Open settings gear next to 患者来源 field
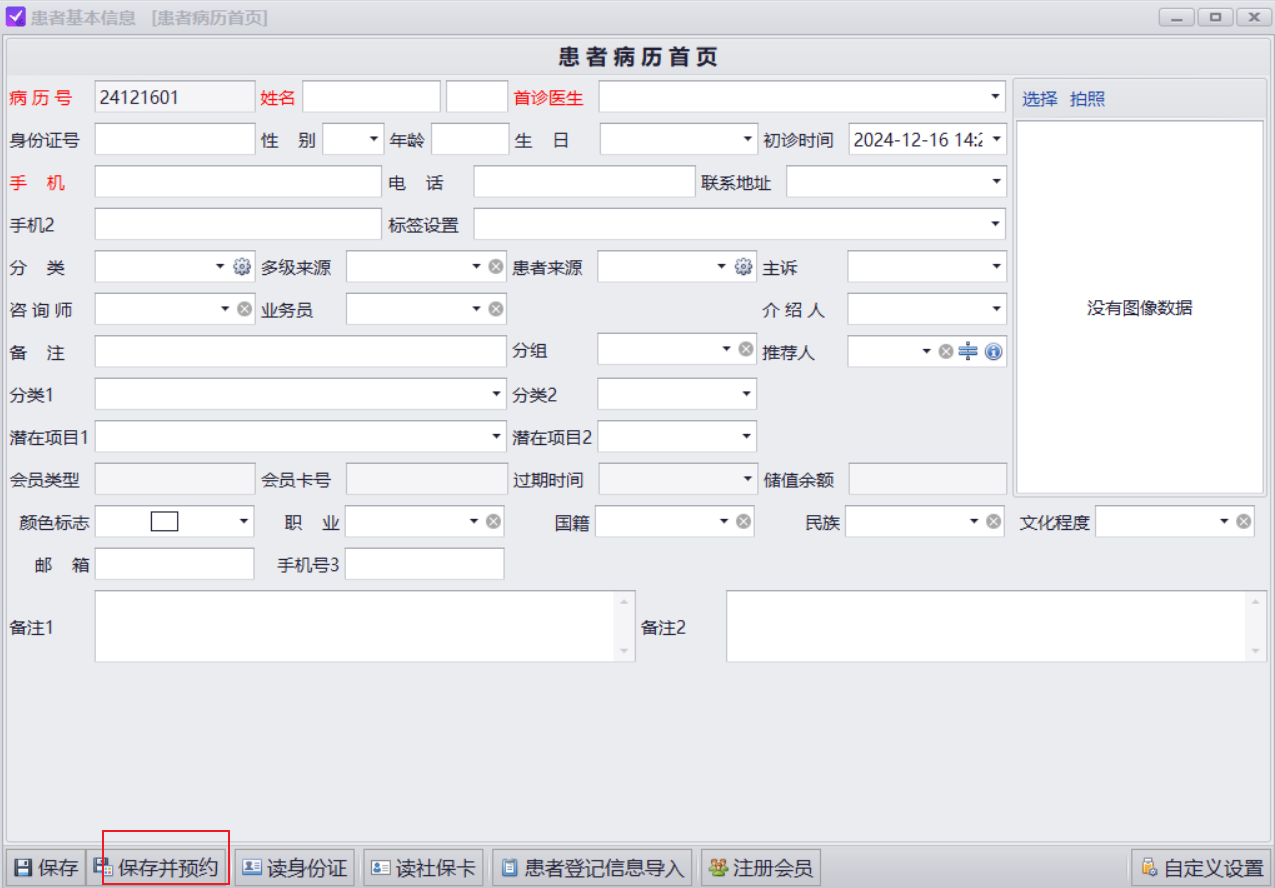Screen dimensions: 1275x888 tap(743, 267)
